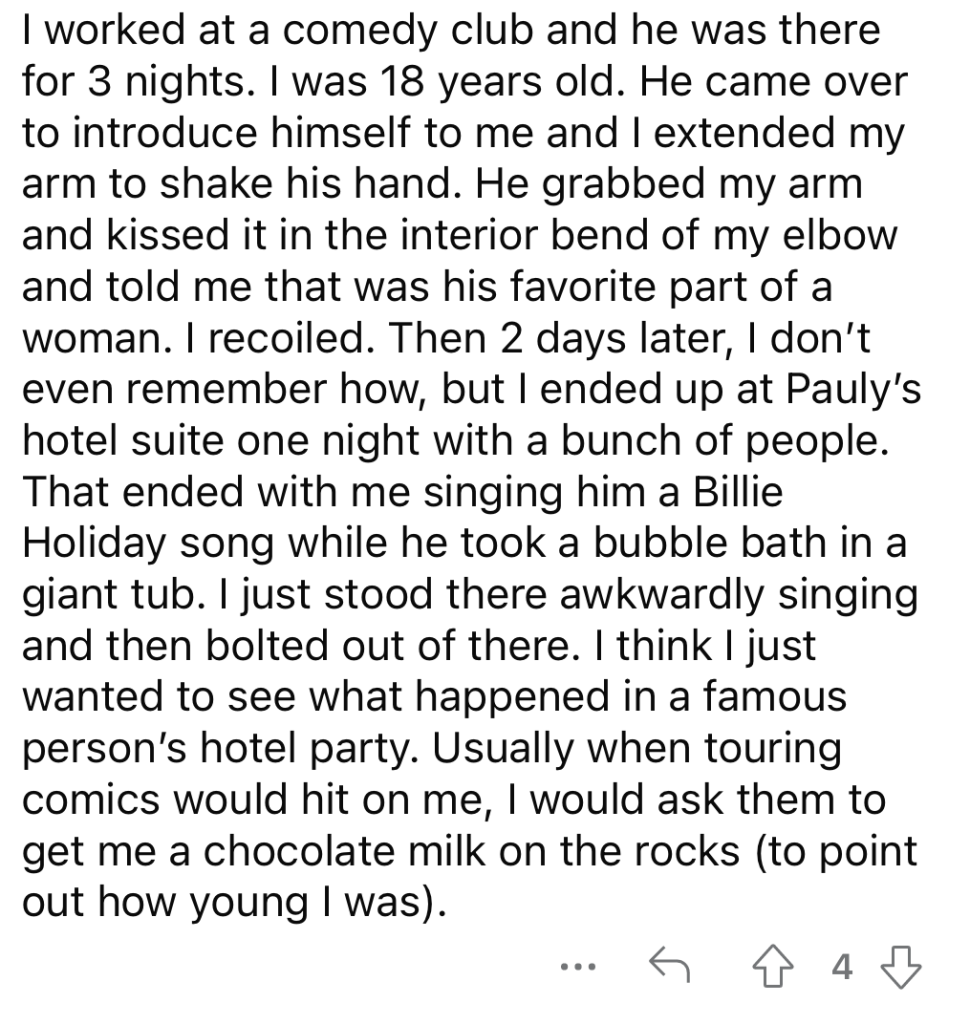
Task: Click the vote count number 4
Action: (842, 967)
